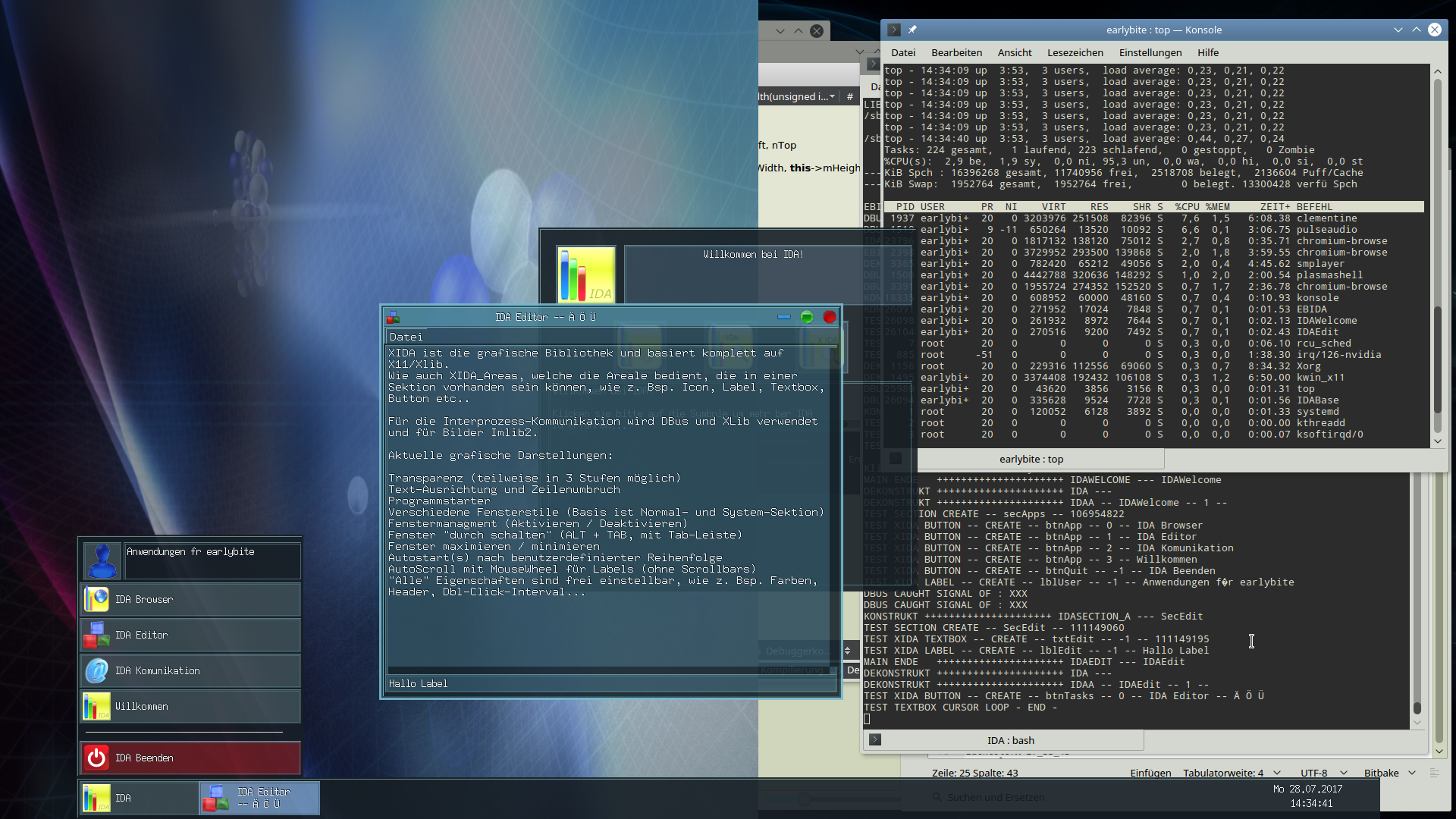Click the green maximize circle in IDA Editor
Screen dimensions: 1456x819
point(807,317)
